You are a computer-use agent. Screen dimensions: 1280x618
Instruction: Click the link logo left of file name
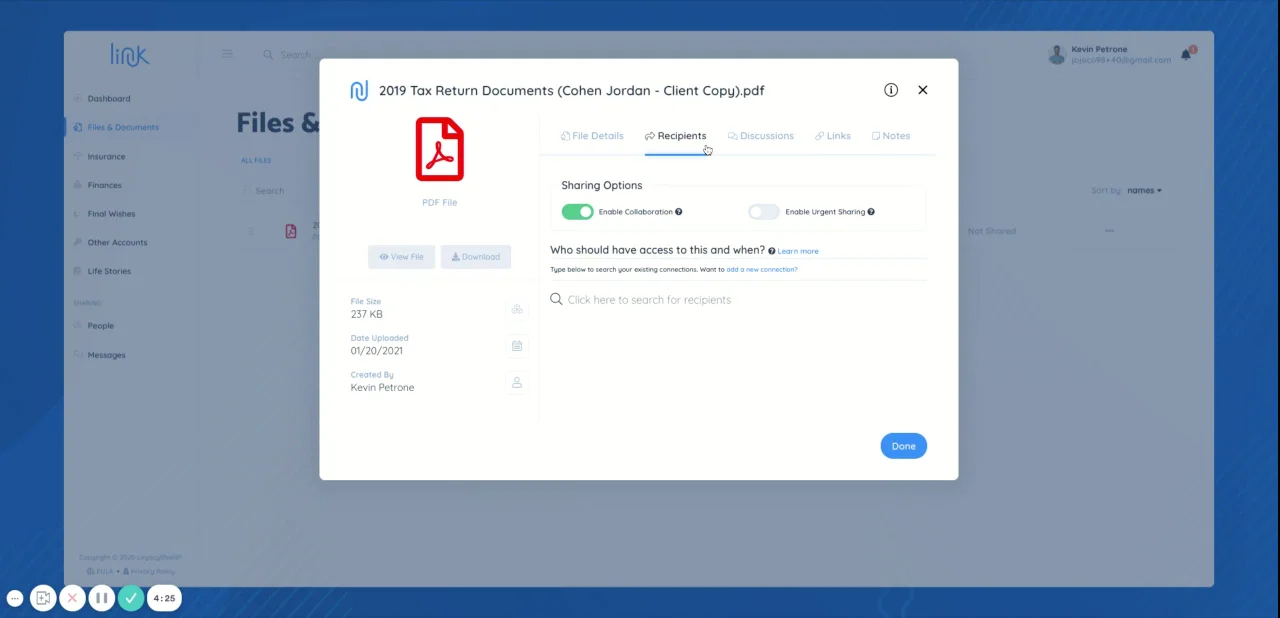[359, 91]
